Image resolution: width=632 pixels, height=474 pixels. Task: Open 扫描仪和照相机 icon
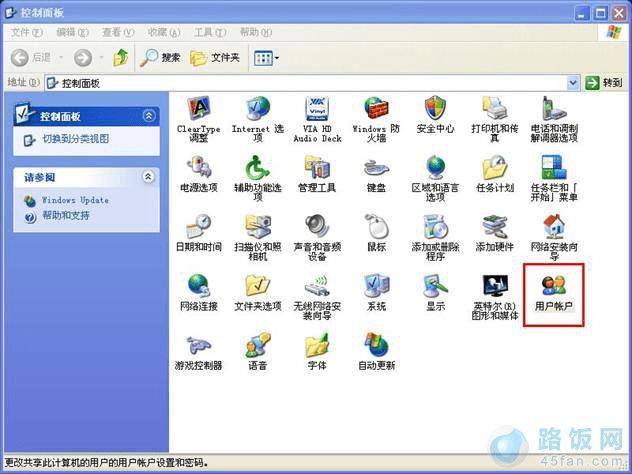258,227
